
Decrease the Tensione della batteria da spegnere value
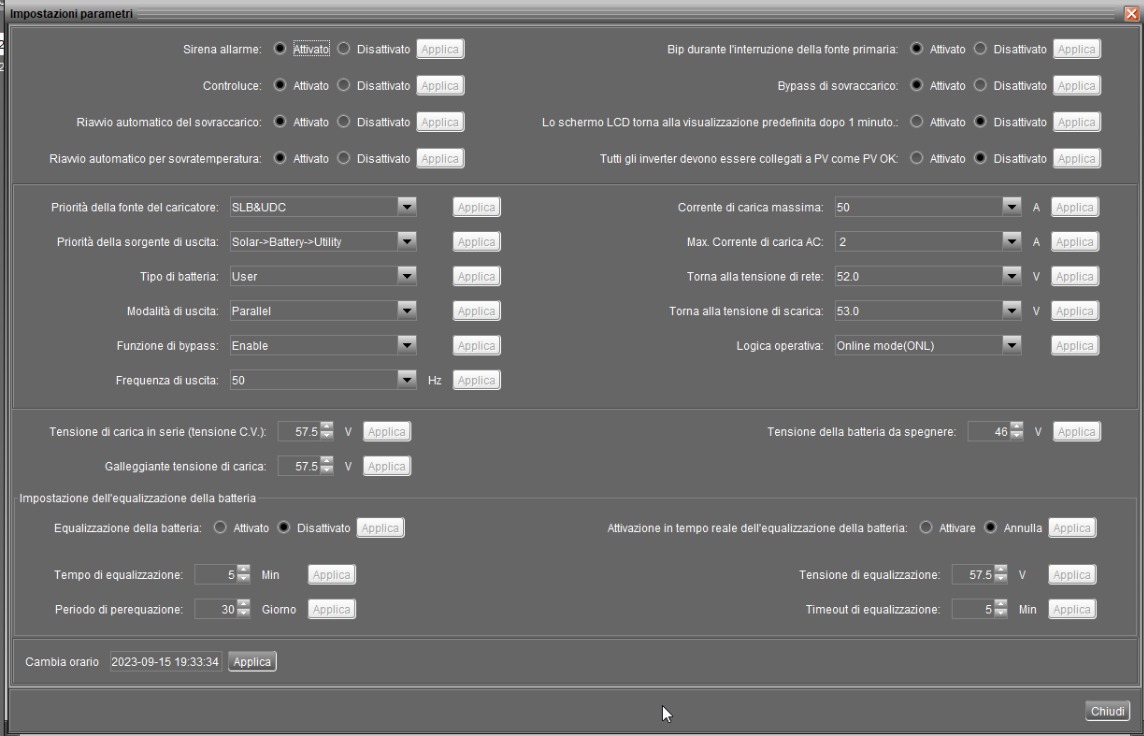pos(1016,436)
